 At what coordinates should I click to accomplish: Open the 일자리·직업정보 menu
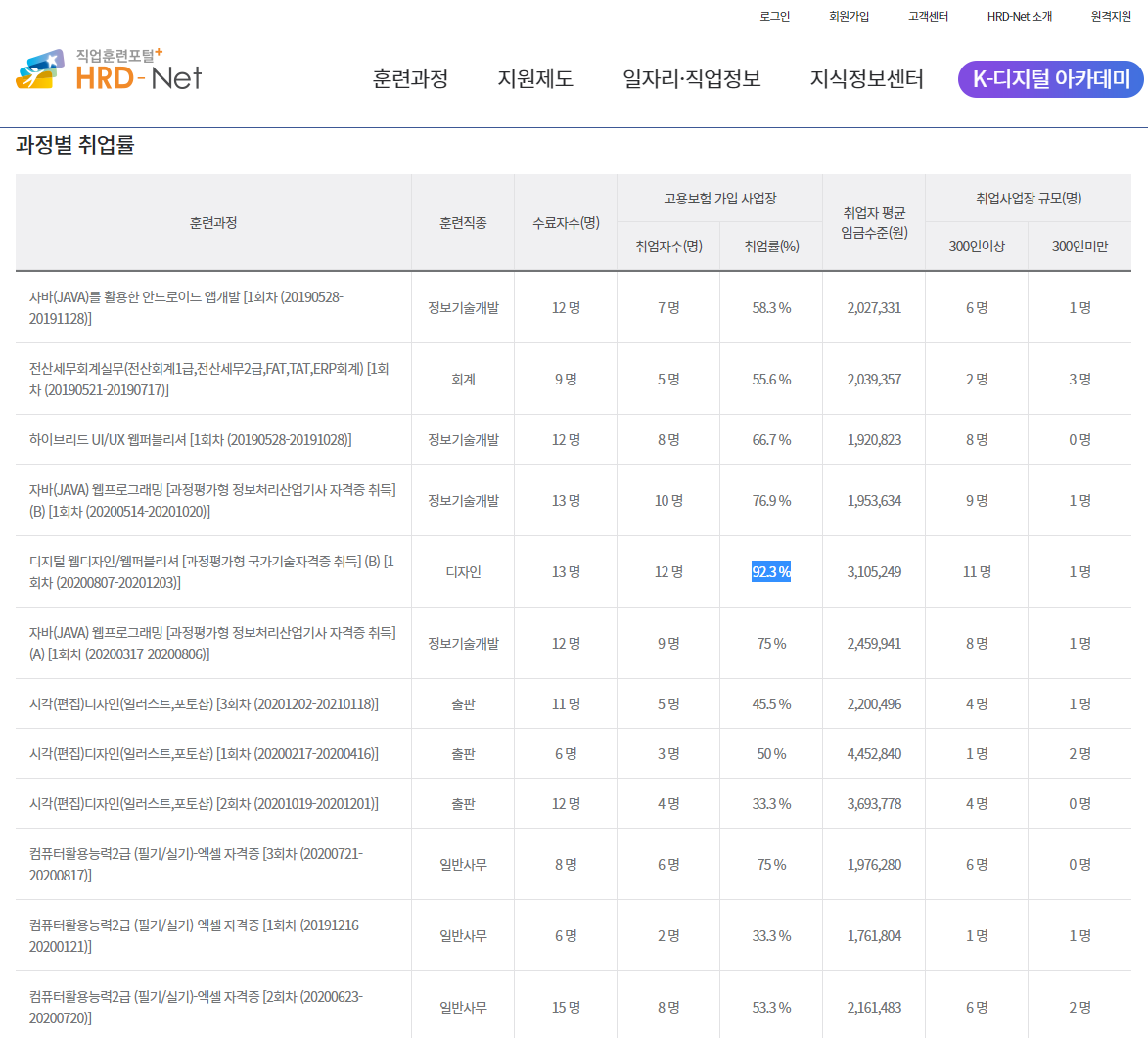coord(691,79)
